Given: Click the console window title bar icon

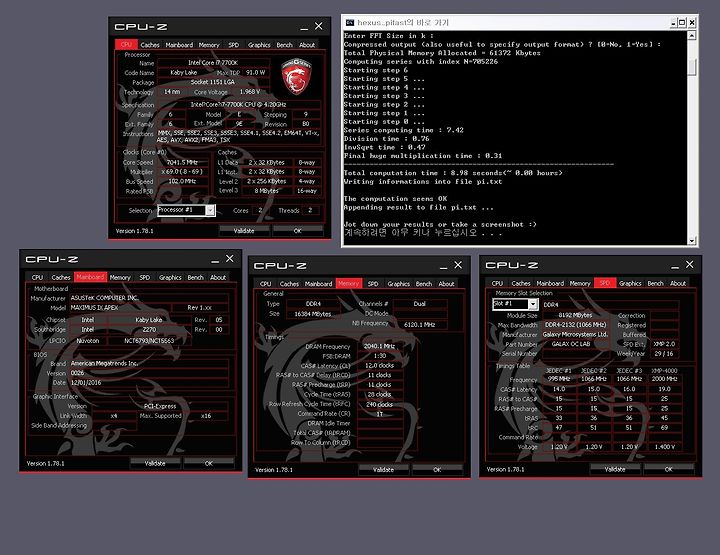Looking at the screenshot, I should pos(350,22).
